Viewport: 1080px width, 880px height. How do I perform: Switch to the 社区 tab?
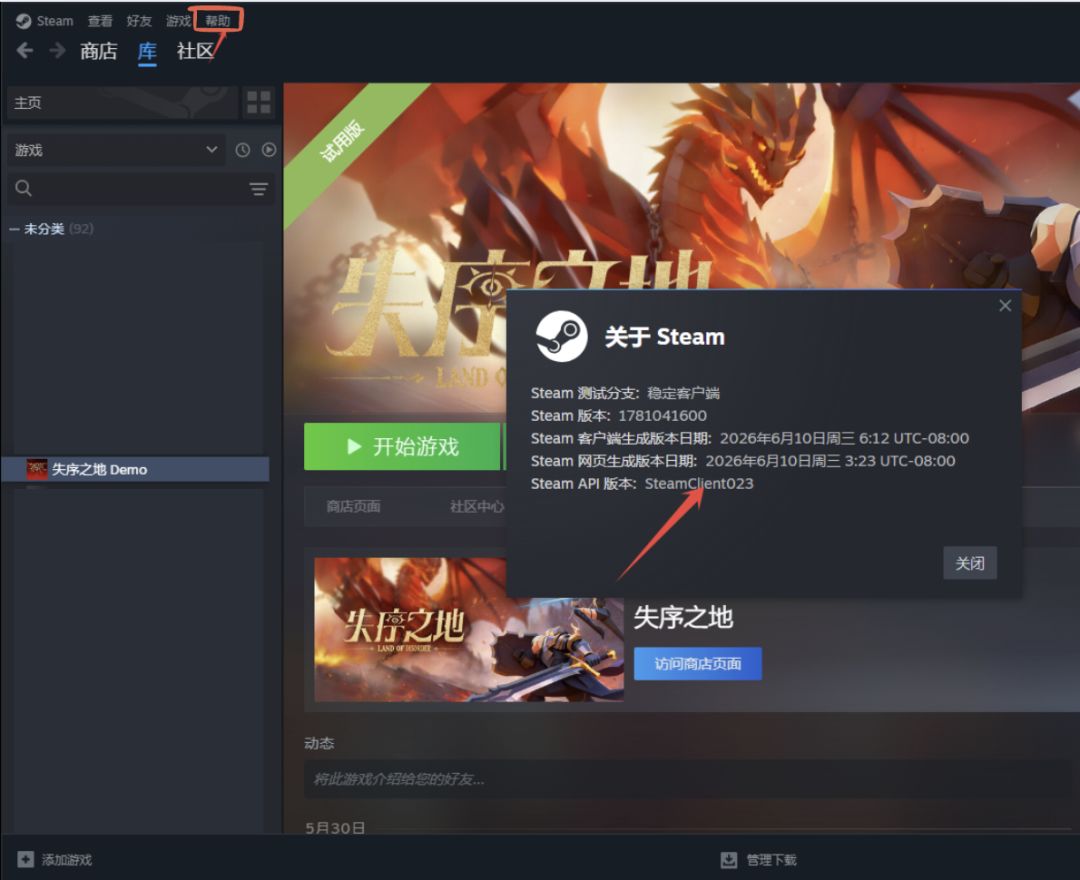click(196, 51)
